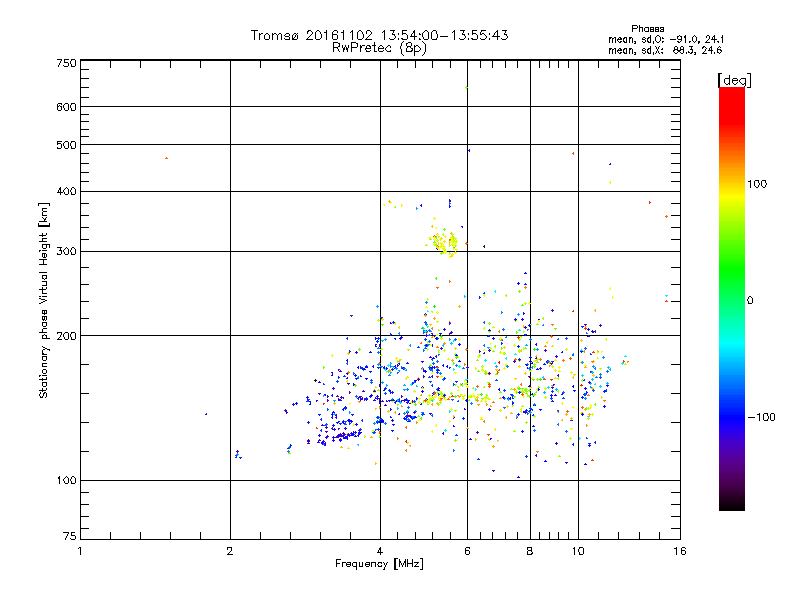Click the 'Frequency [MHz]' axis label
The width and height of the screenshot is (800, 600).
pos(379,564)
